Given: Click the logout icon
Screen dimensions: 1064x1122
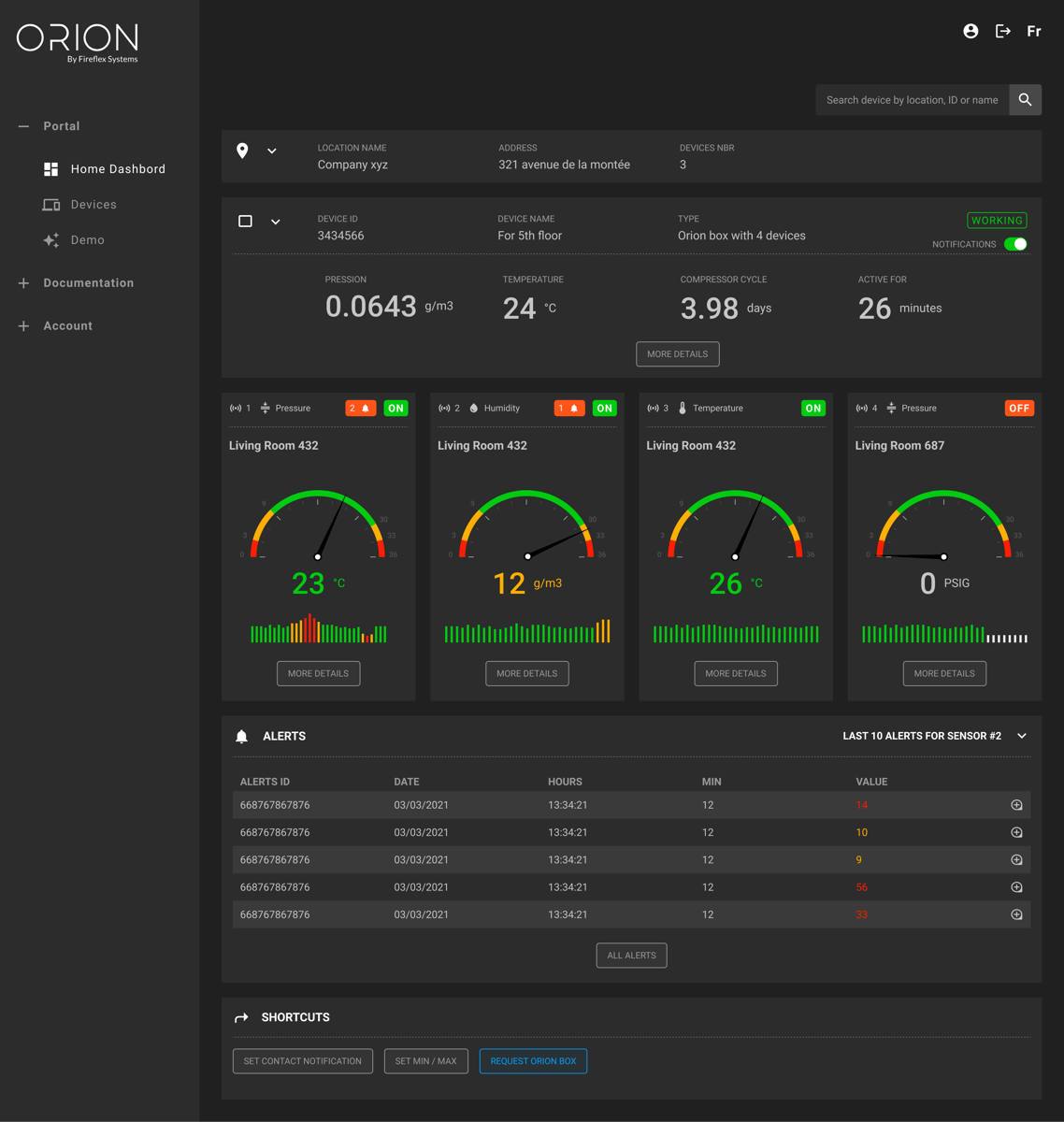Looking at the screenshot, I should click(1003, 31).
